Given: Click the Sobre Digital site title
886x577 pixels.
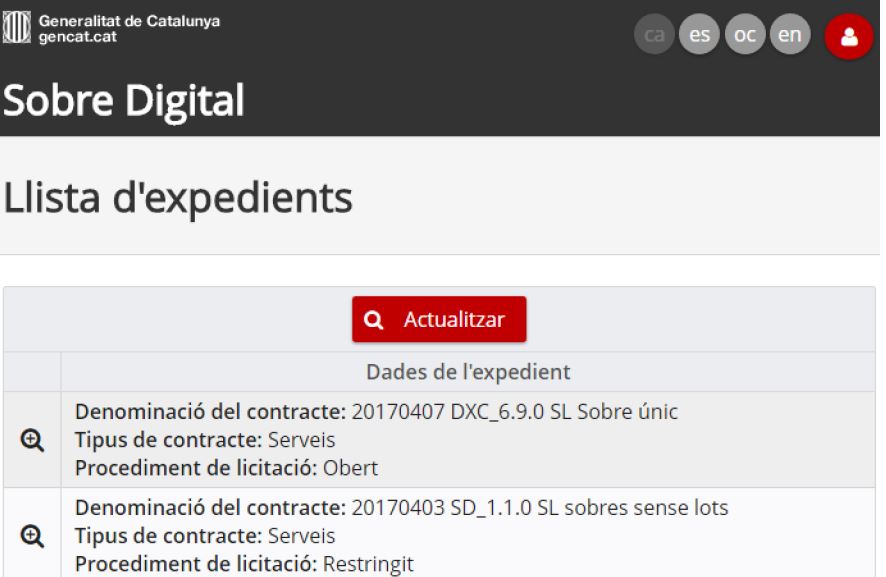Looking at the screenshot, I should point(124,101).
